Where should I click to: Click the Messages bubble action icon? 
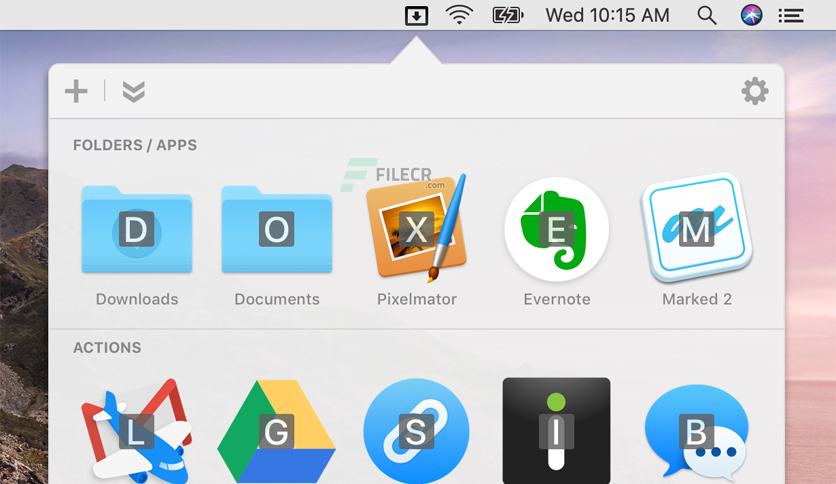(696, 431)
